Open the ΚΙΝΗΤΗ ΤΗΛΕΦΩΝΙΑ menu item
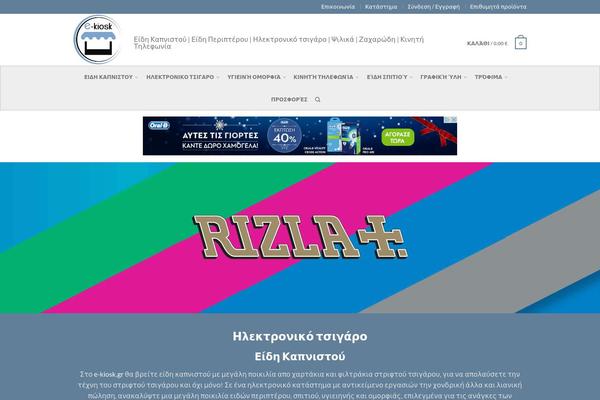Screen dimensions: 600x400 click(323, 77)
